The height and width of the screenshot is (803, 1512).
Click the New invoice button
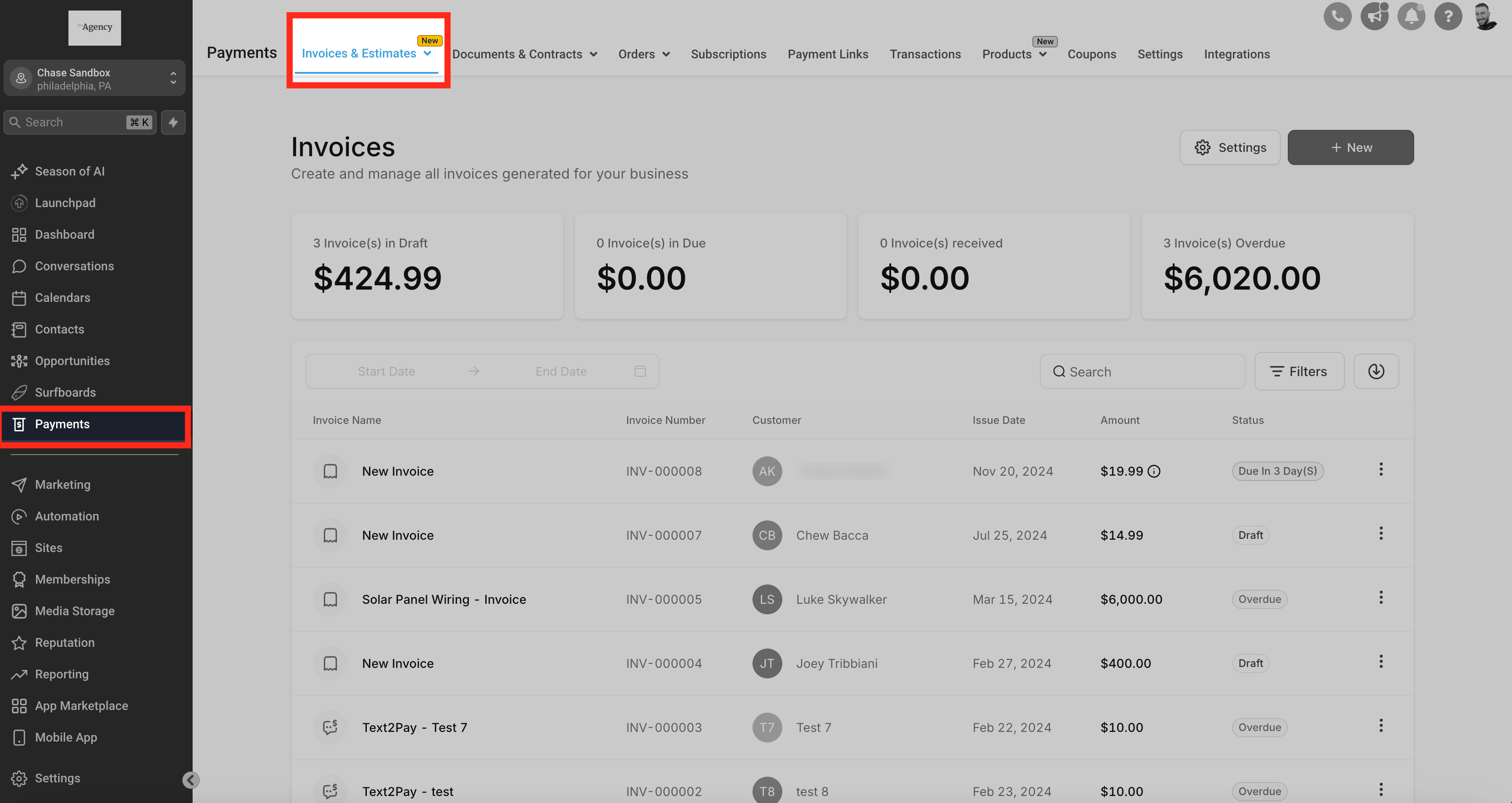[x=1350, y=147]
